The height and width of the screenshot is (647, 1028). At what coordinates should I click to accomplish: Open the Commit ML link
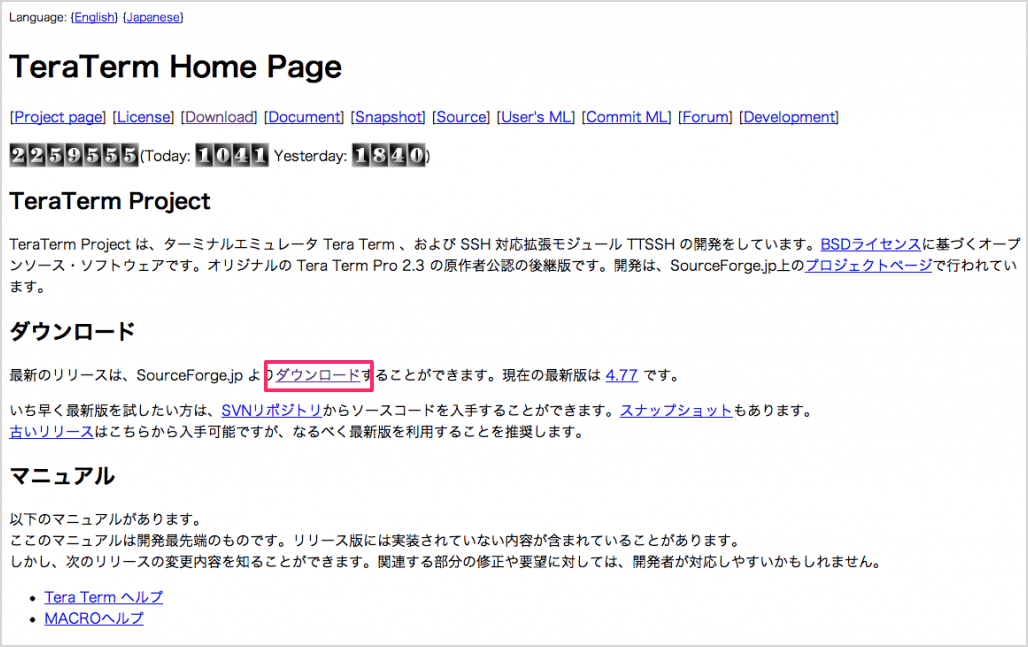point(627,117)
